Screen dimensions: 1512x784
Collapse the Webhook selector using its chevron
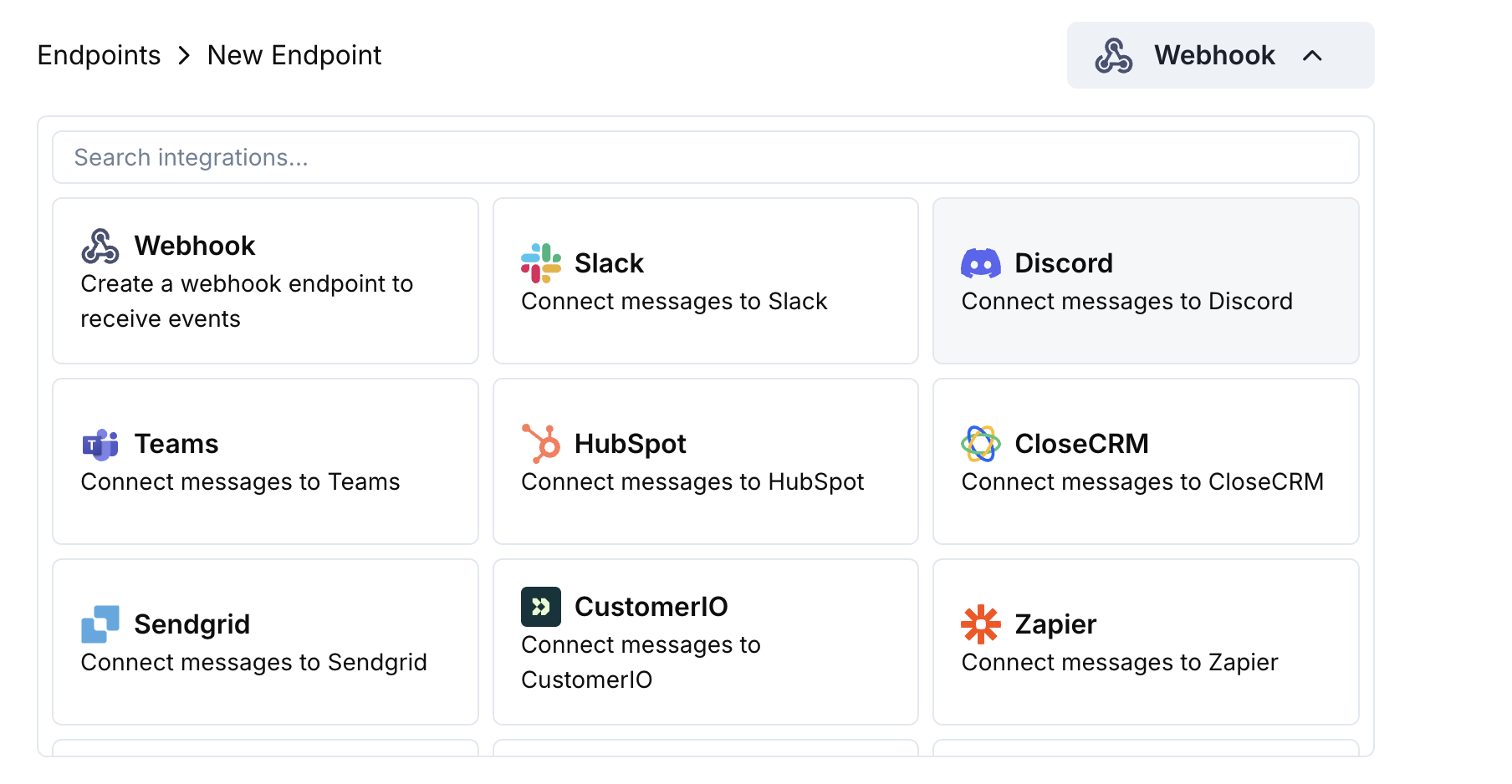pos(1313,55)
